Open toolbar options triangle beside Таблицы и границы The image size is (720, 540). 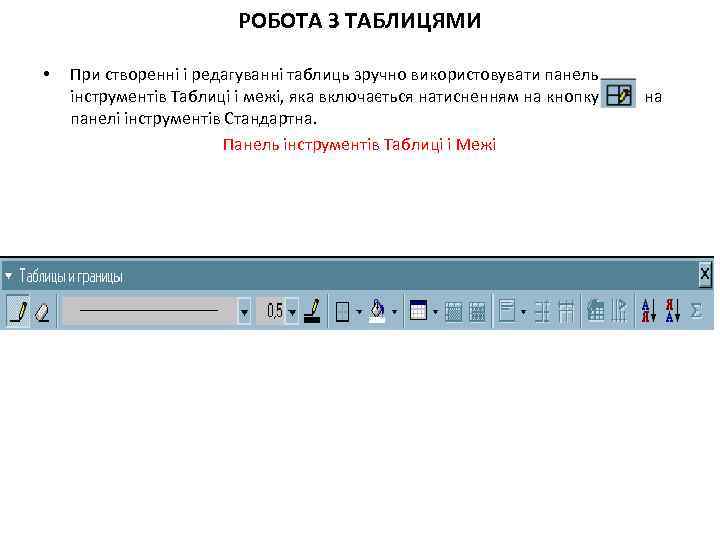[x=8, y=276]
